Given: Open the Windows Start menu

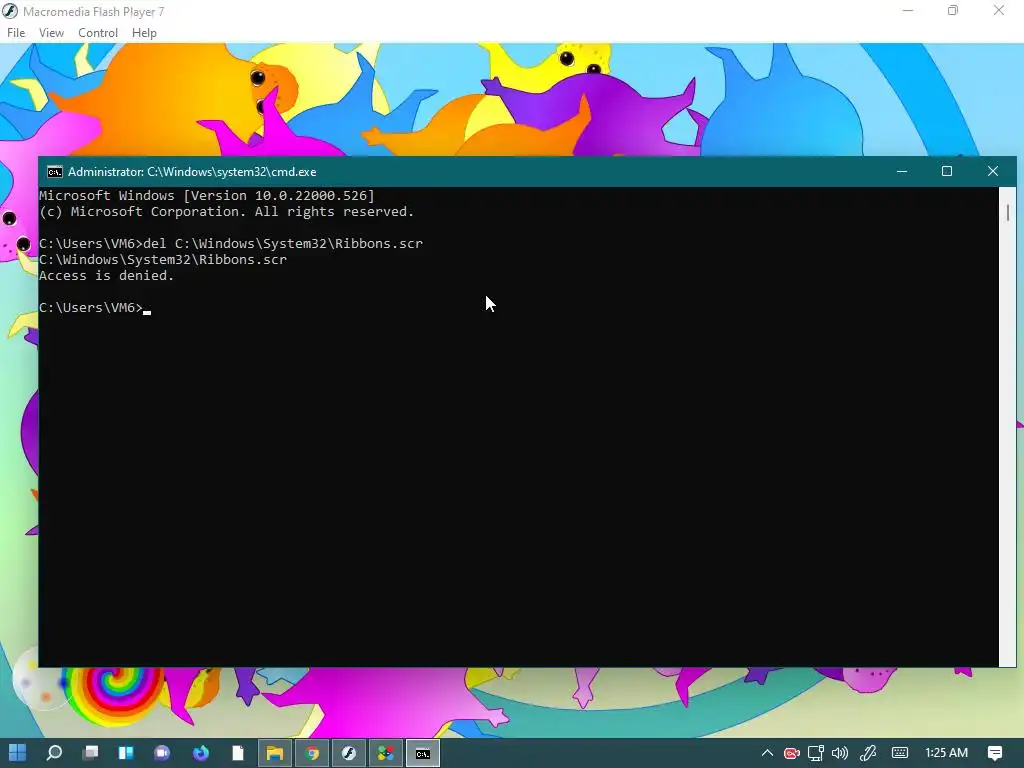Looking at the screenshot, I should pos(18,753).
